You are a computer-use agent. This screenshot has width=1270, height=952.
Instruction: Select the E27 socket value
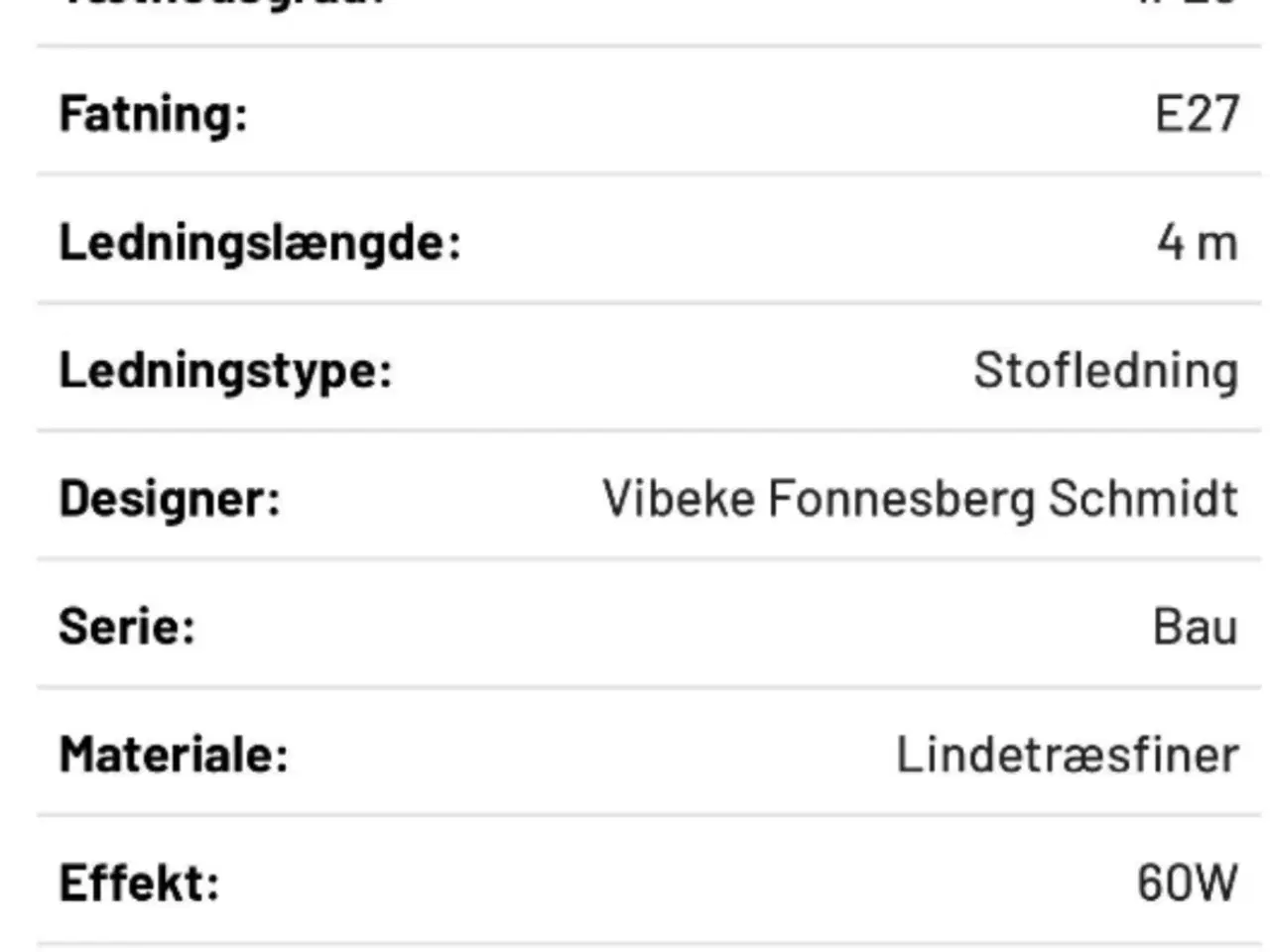point(1197,114)
